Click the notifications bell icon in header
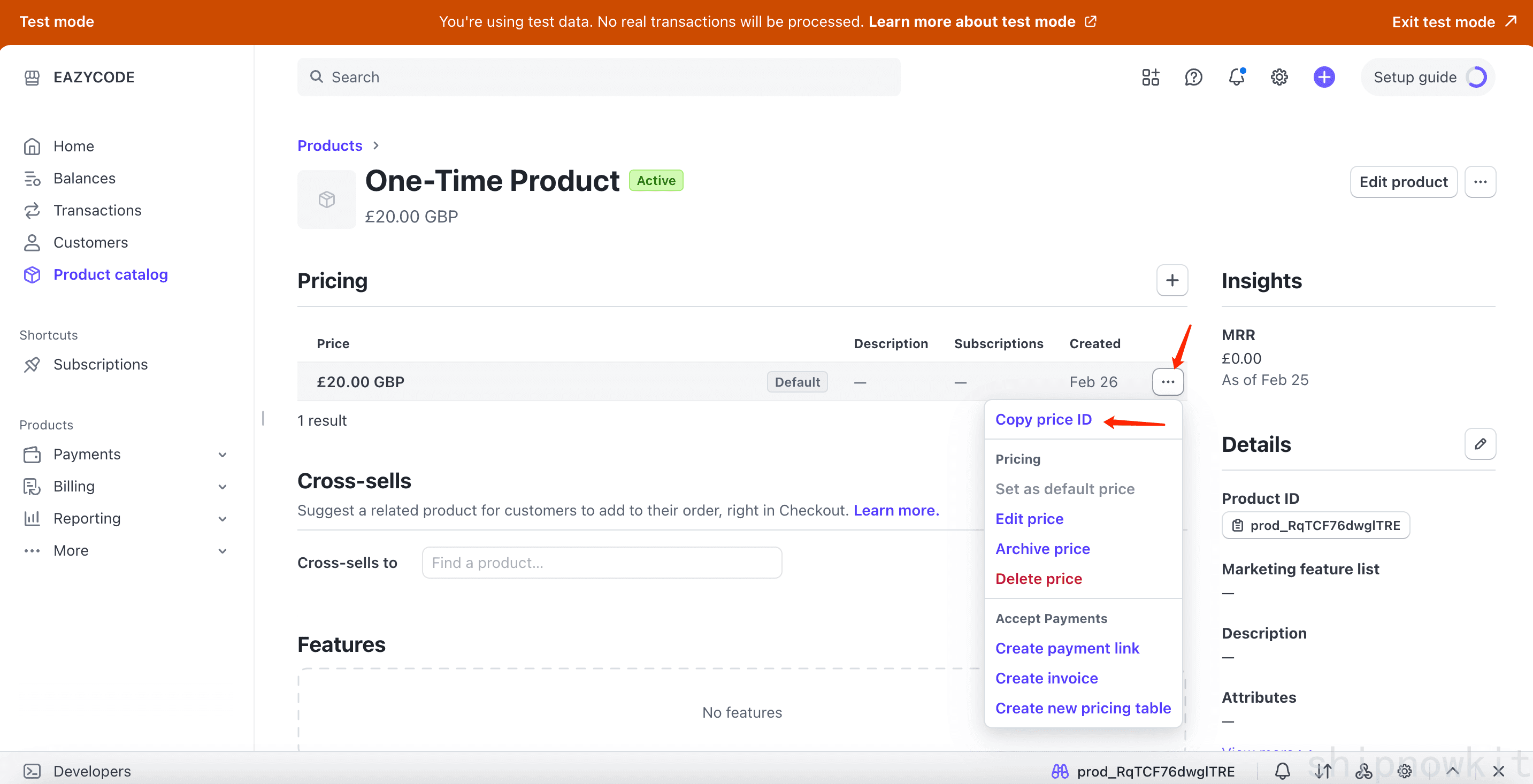The height and width of the screenshot is (784, 1533). click(1236, 78)
